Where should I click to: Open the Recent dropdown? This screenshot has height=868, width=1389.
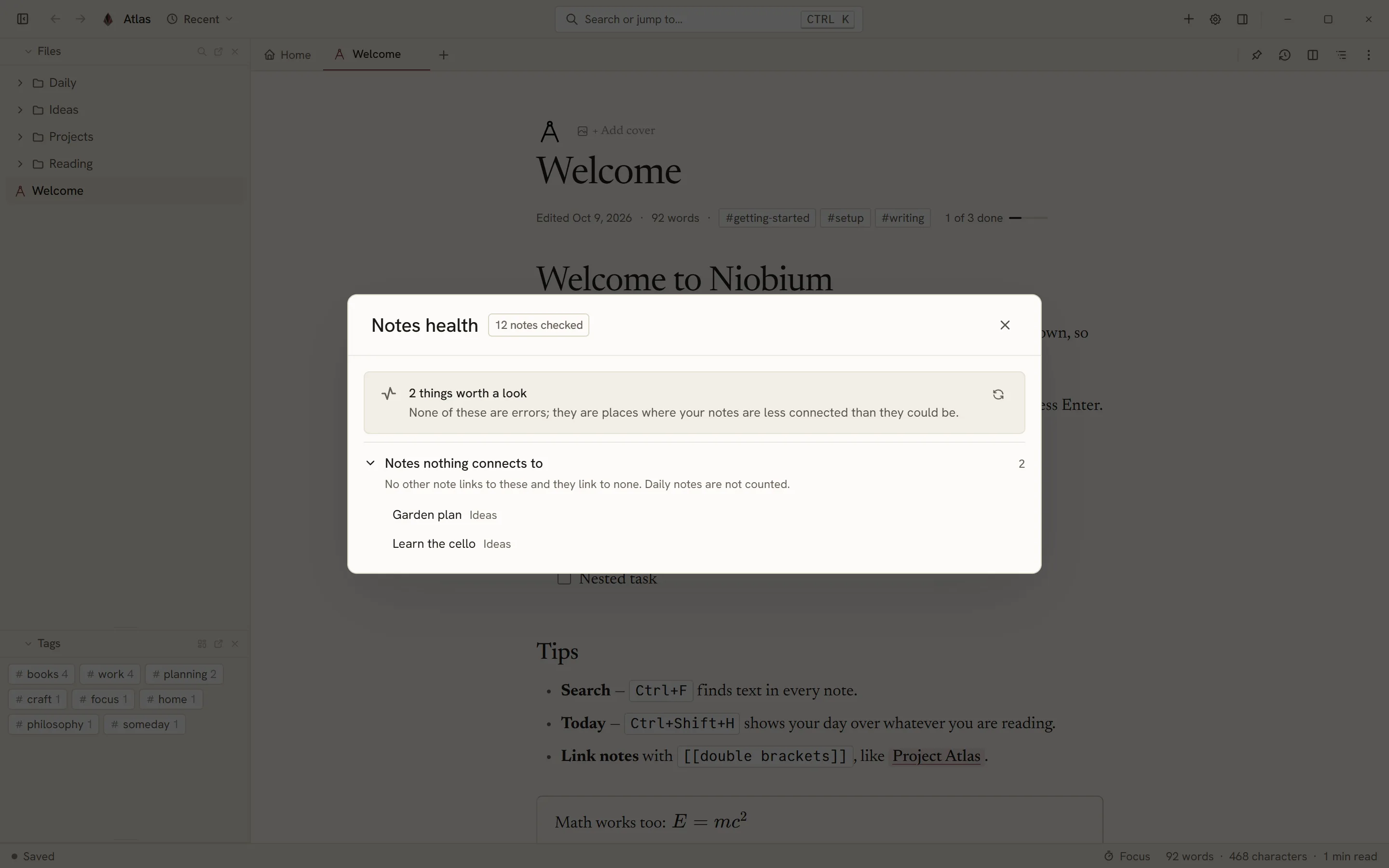click(x=200, y=19)
